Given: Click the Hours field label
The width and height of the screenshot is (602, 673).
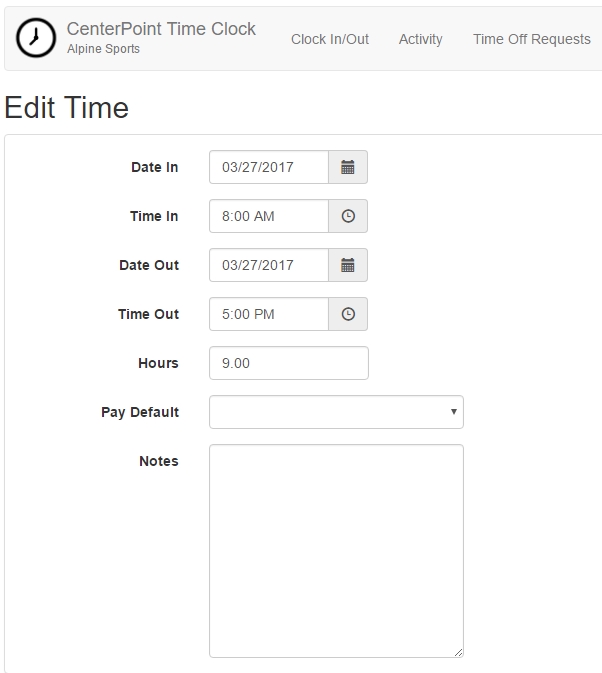Looking at the screenshot, I should point(158,363).
